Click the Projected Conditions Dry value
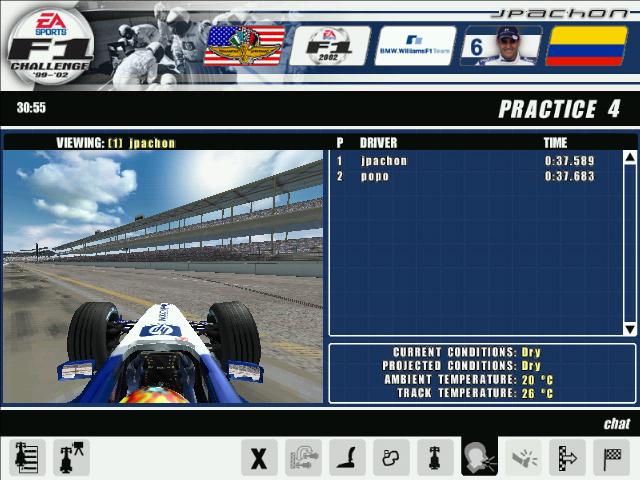 [531, 366]
